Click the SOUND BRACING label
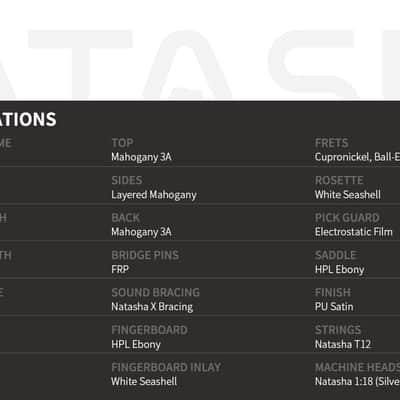The height and width of the screenshot is (400, 400). 156,292
